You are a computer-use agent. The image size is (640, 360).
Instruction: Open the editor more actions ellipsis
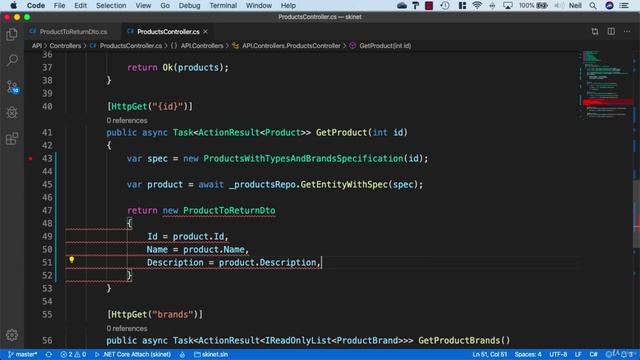coord(627,31)
